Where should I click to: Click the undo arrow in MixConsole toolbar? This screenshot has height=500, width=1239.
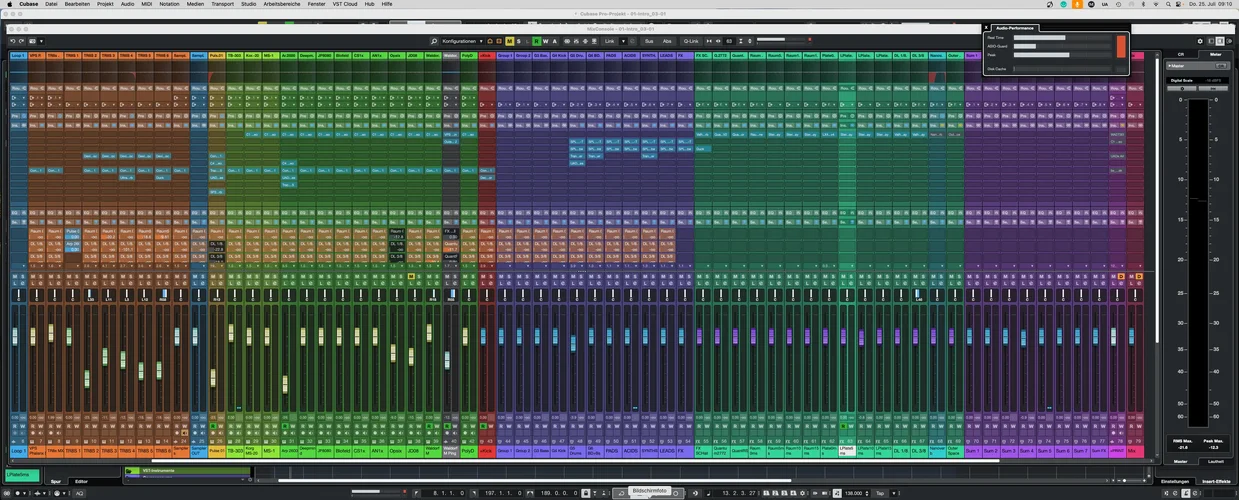(x=13, y=41)
